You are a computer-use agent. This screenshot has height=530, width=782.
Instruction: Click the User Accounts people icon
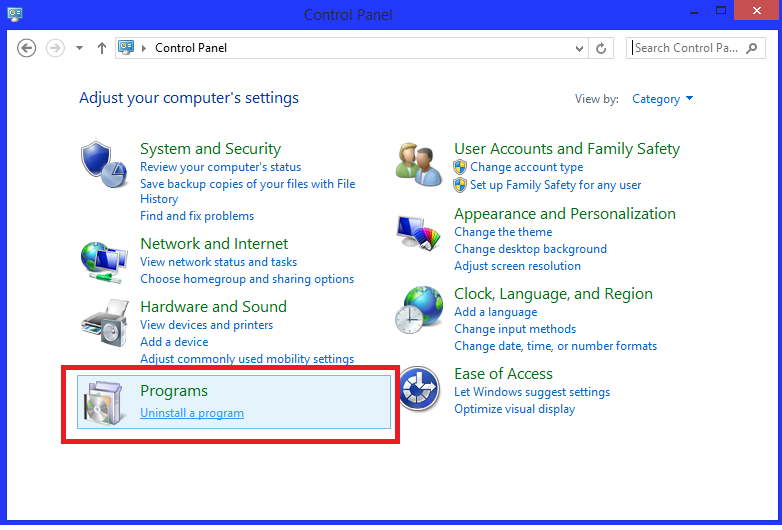419,163
